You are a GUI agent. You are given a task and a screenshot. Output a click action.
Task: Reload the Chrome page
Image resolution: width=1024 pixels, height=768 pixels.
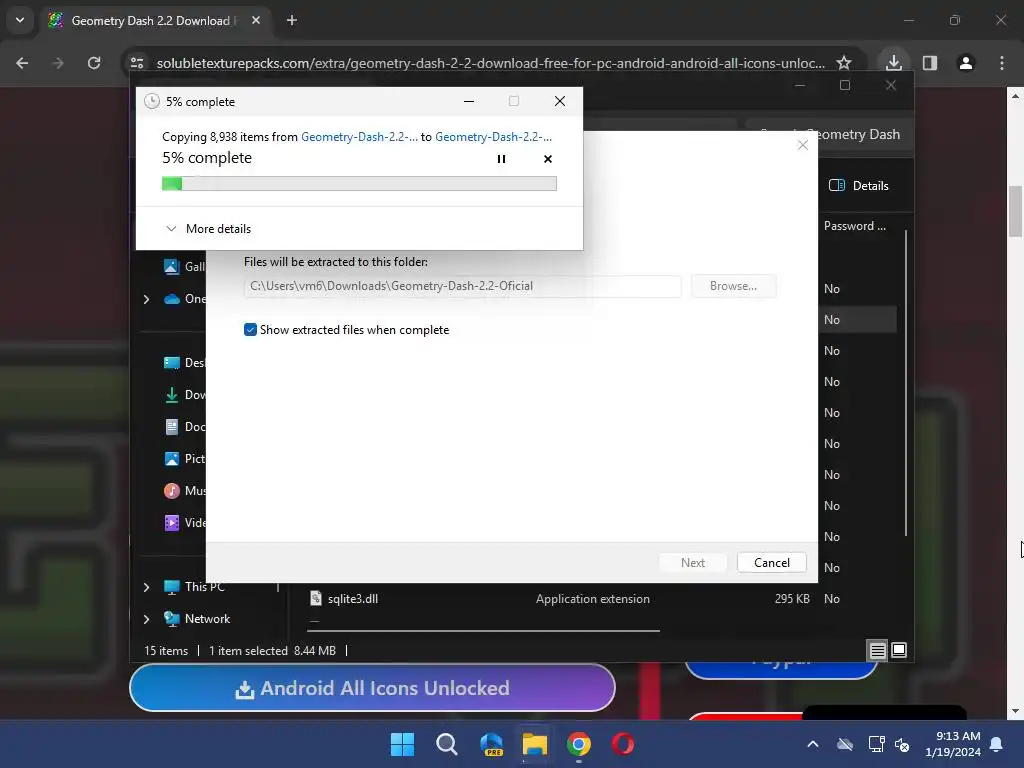pyautogui.click(x=94, y=63)
